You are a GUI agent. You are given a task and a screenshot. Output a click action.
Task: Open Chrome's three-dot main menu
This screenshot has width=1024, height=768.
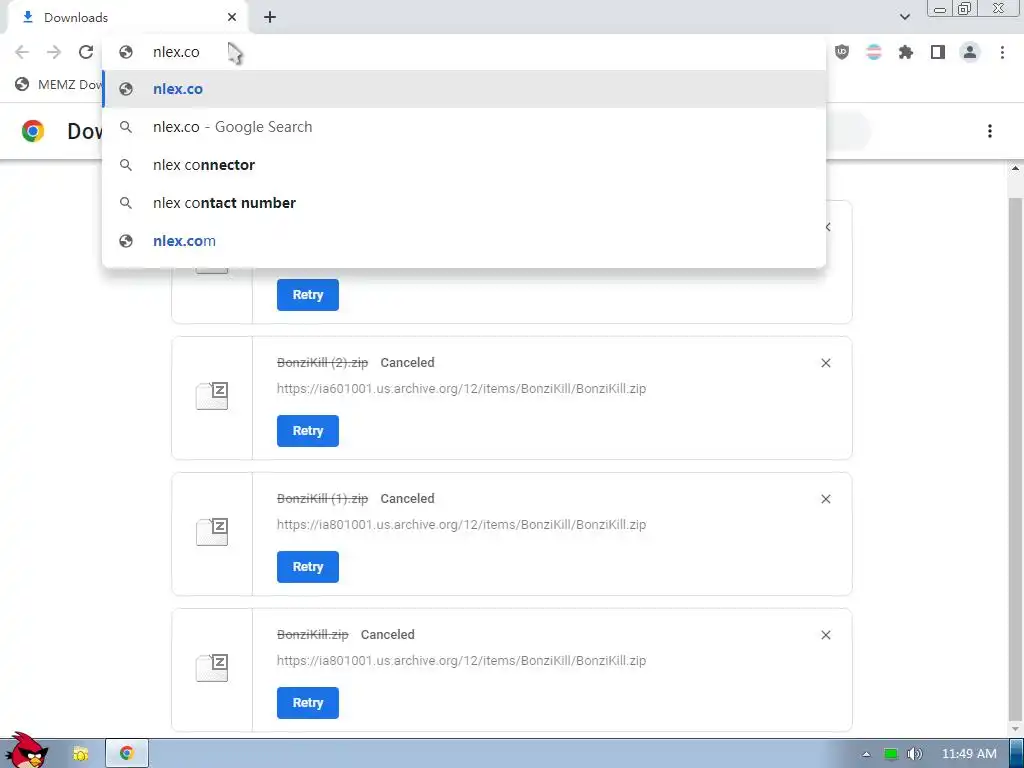click(1002, 52)
